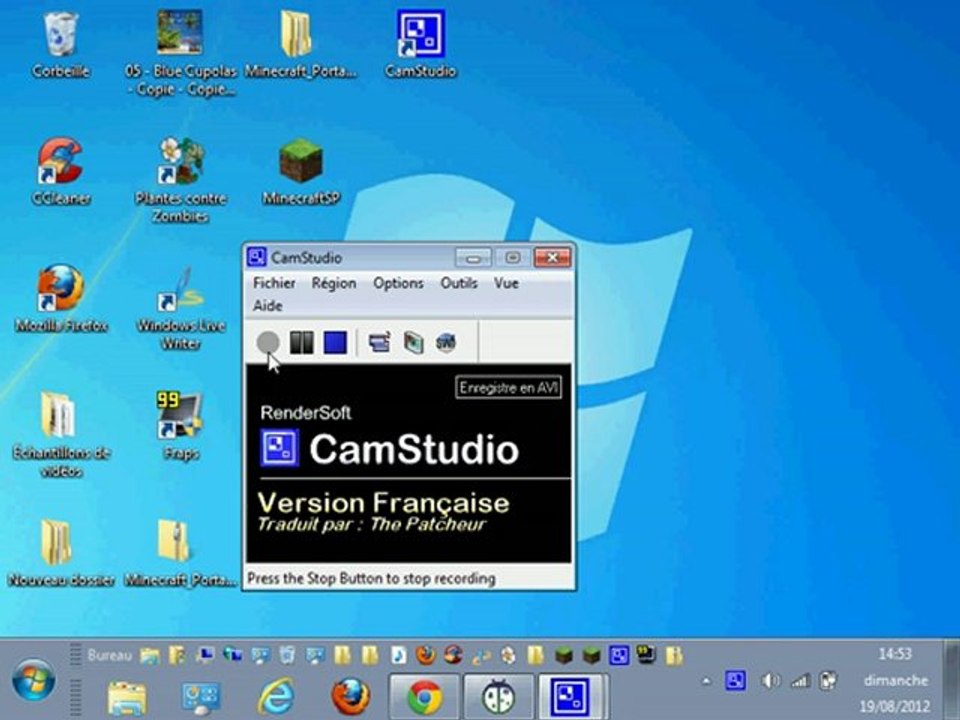Screen dimensions: 960x720
Task: Select the CamStudio desktop shortcut
Action: [421, 46]
